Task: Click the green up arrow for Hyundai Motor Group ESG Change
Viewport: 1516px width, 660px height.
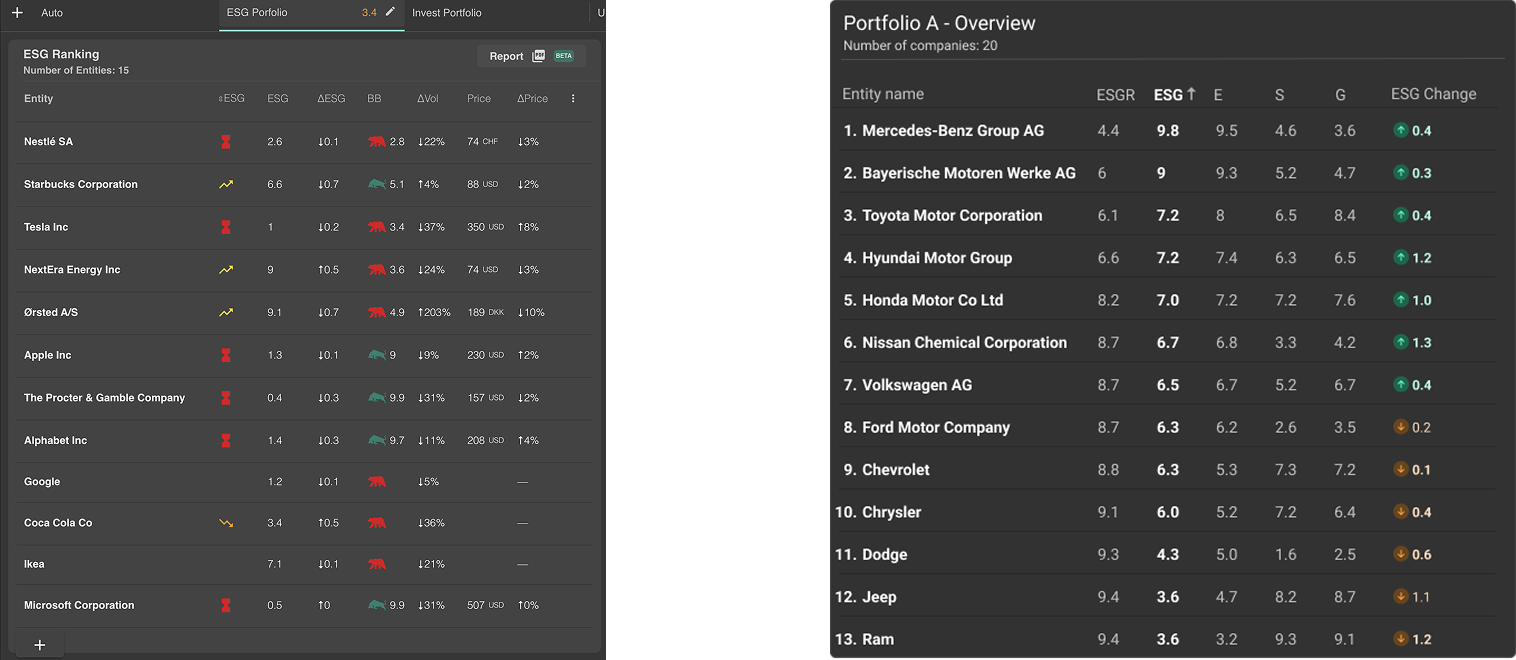Action: click(1400, 258)
